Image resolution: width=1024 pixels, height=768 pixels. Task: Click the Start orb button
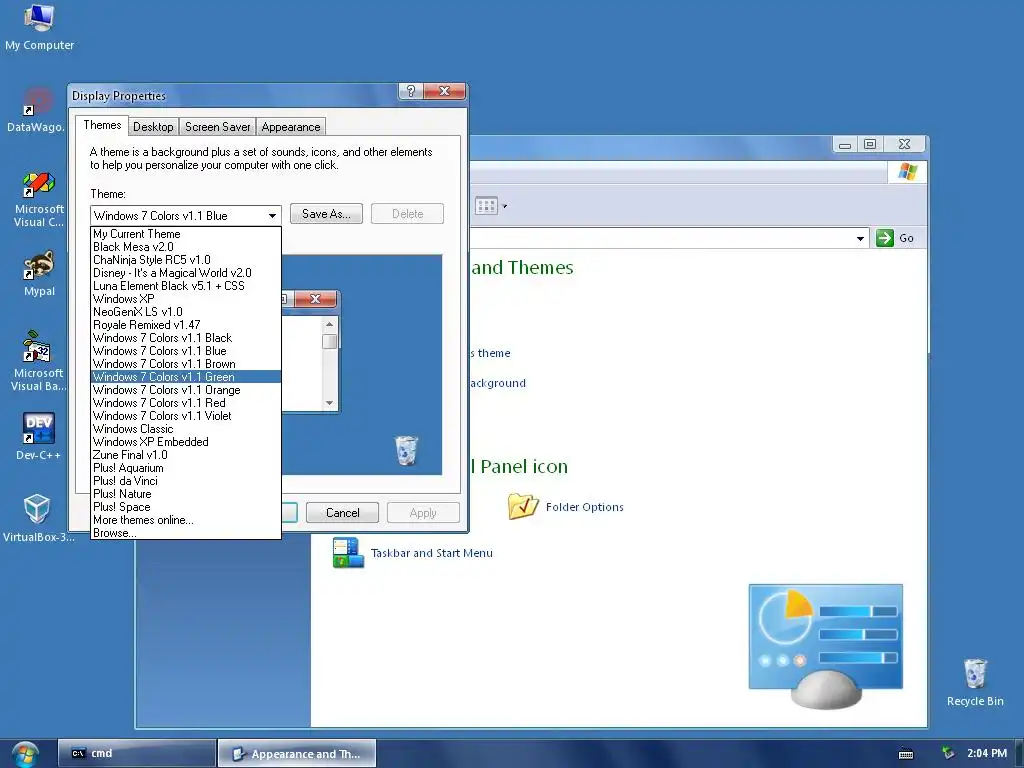[x=25, y=754]
